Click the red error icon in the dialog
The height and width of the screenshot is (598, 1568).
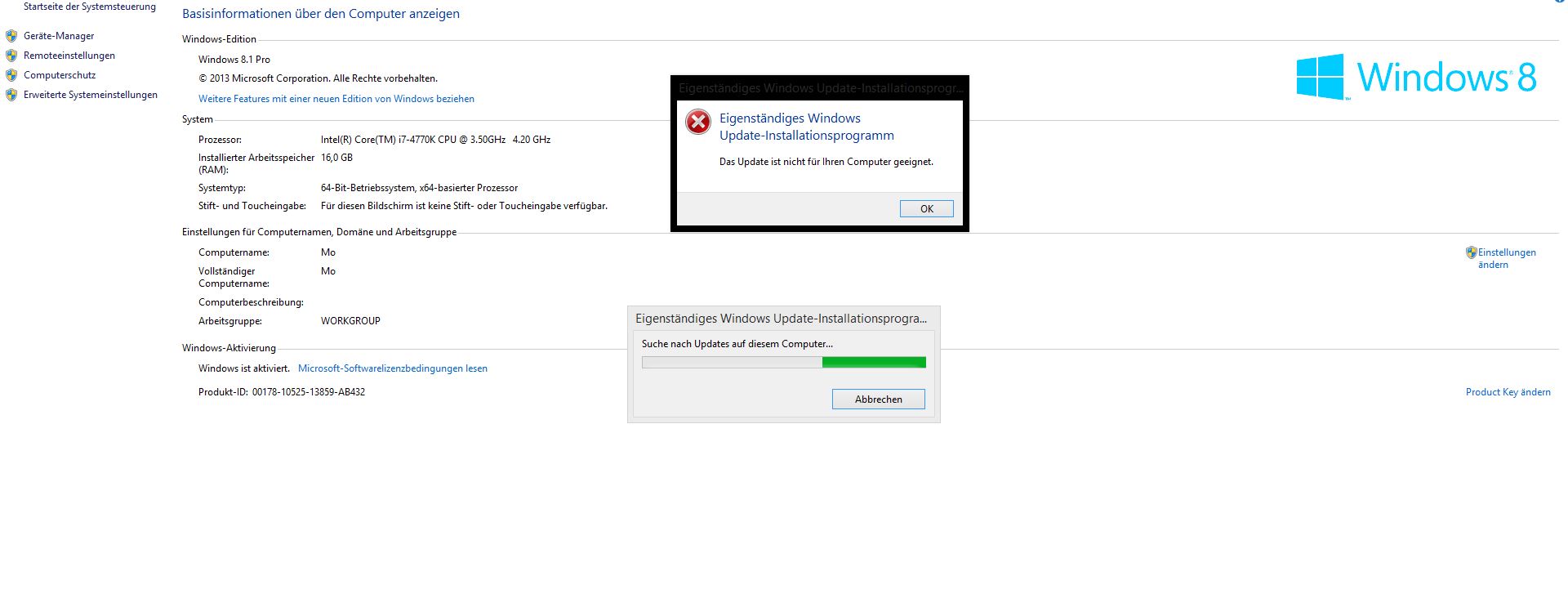[698, 123]
